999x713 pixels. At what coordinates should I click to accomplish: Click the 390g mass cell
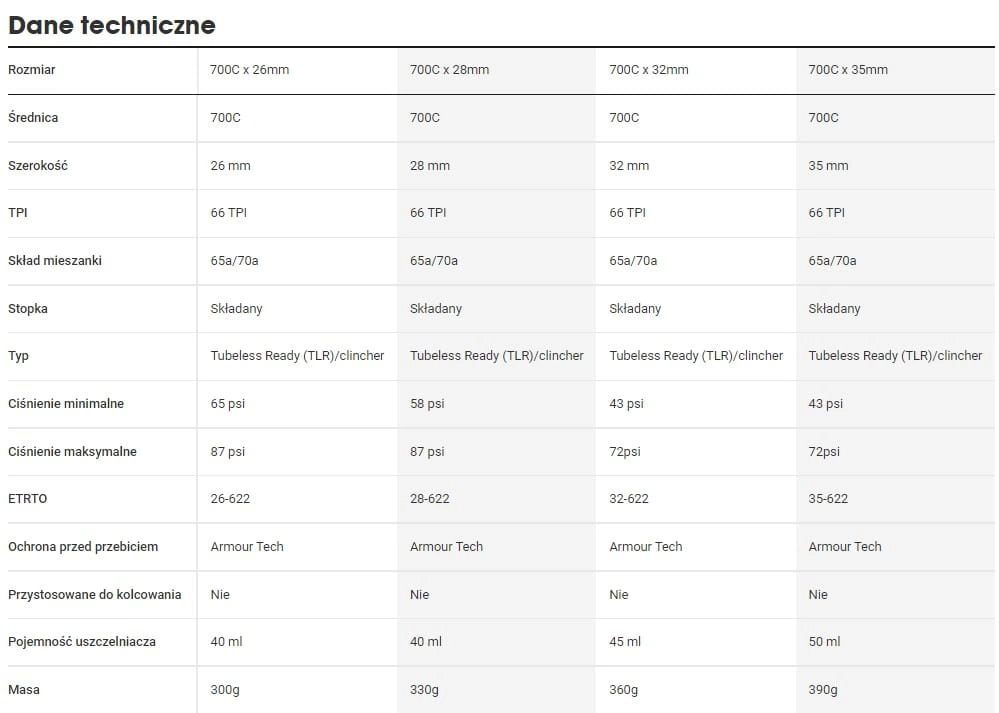823,689
